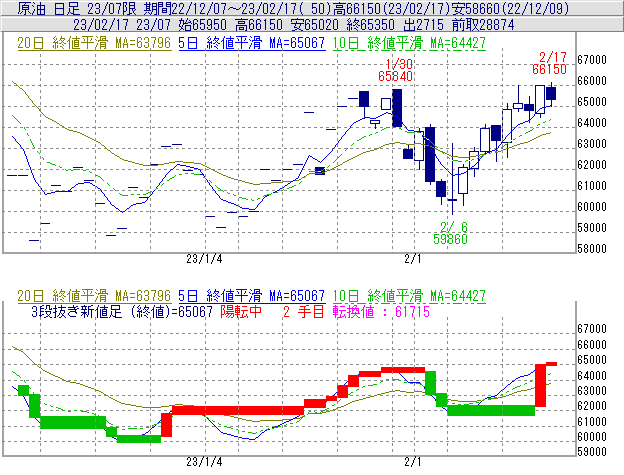
Task: Click the 原油 日足 23/07限 chart title bar
Action: [312, 8]
